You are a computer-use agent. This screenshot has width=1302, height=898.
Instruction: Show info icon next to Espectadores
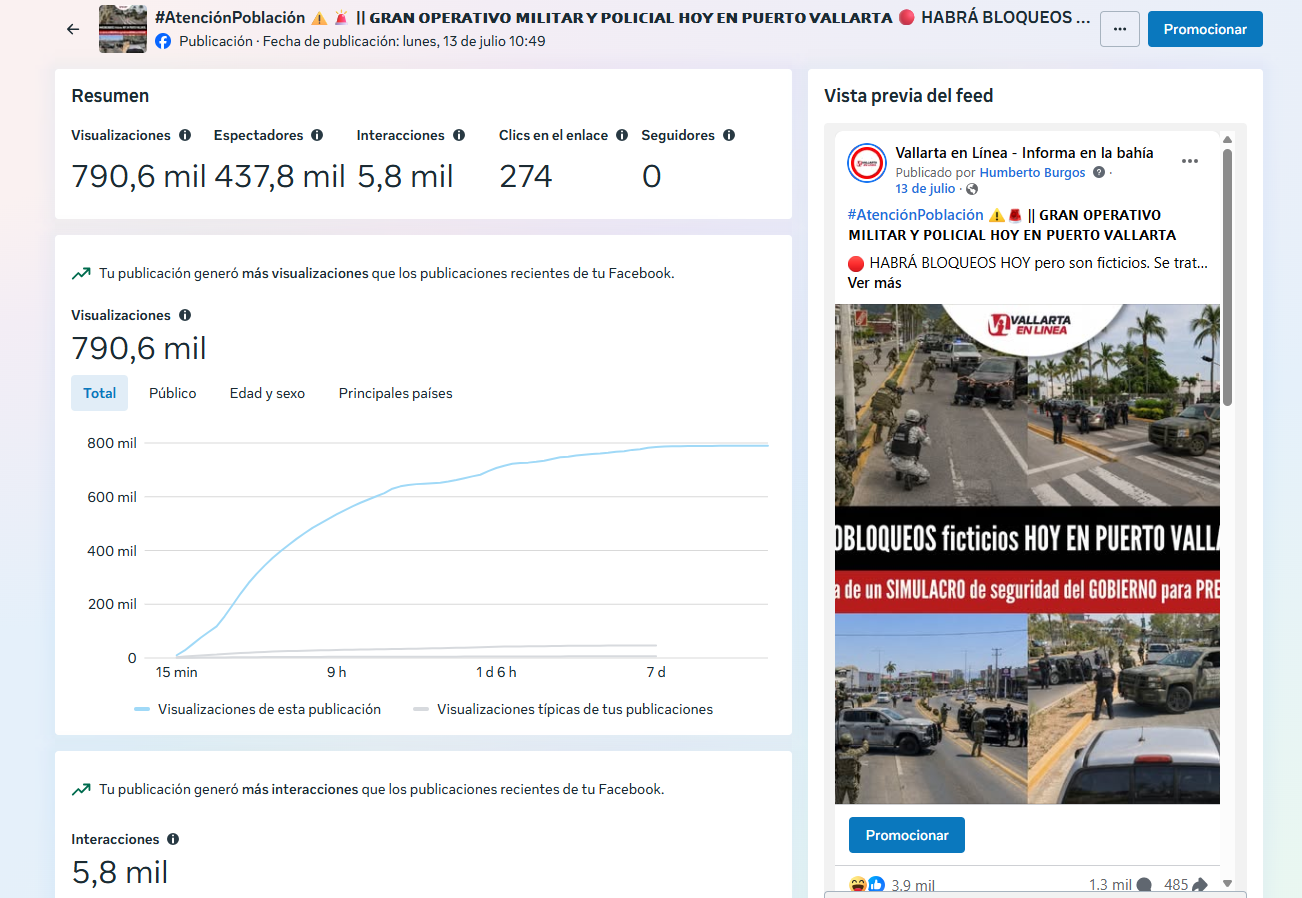(x=317, y=135)
